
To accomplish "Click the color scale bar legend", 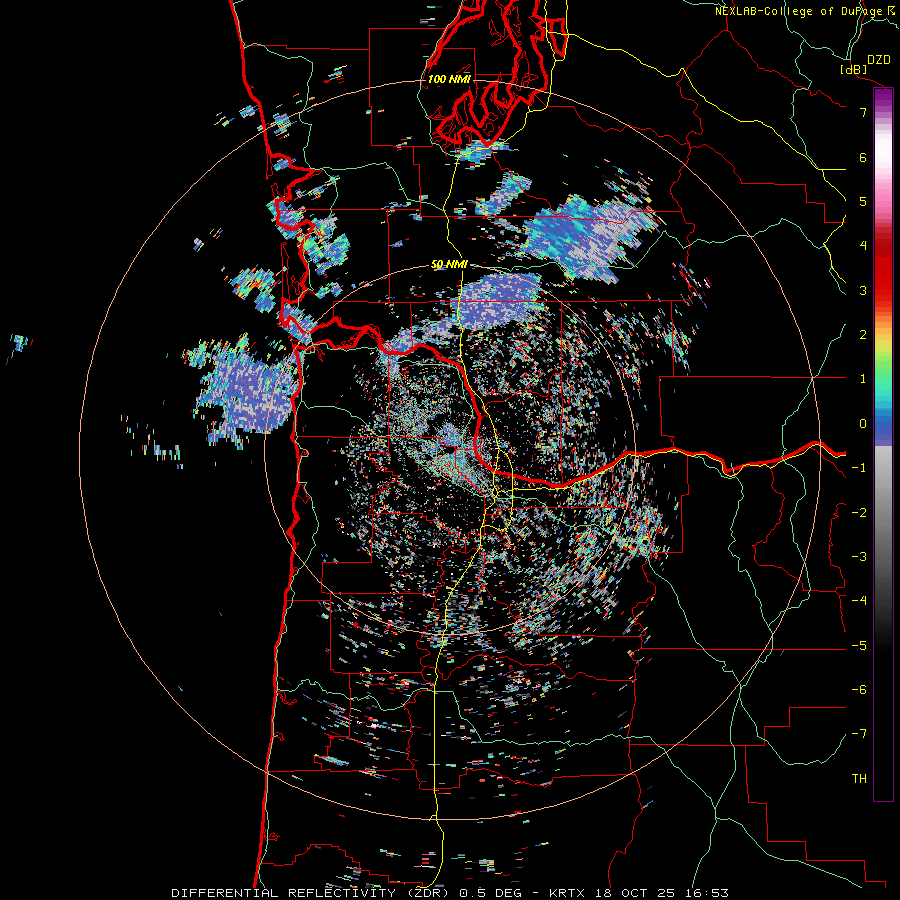I will (x=883, y=444).
